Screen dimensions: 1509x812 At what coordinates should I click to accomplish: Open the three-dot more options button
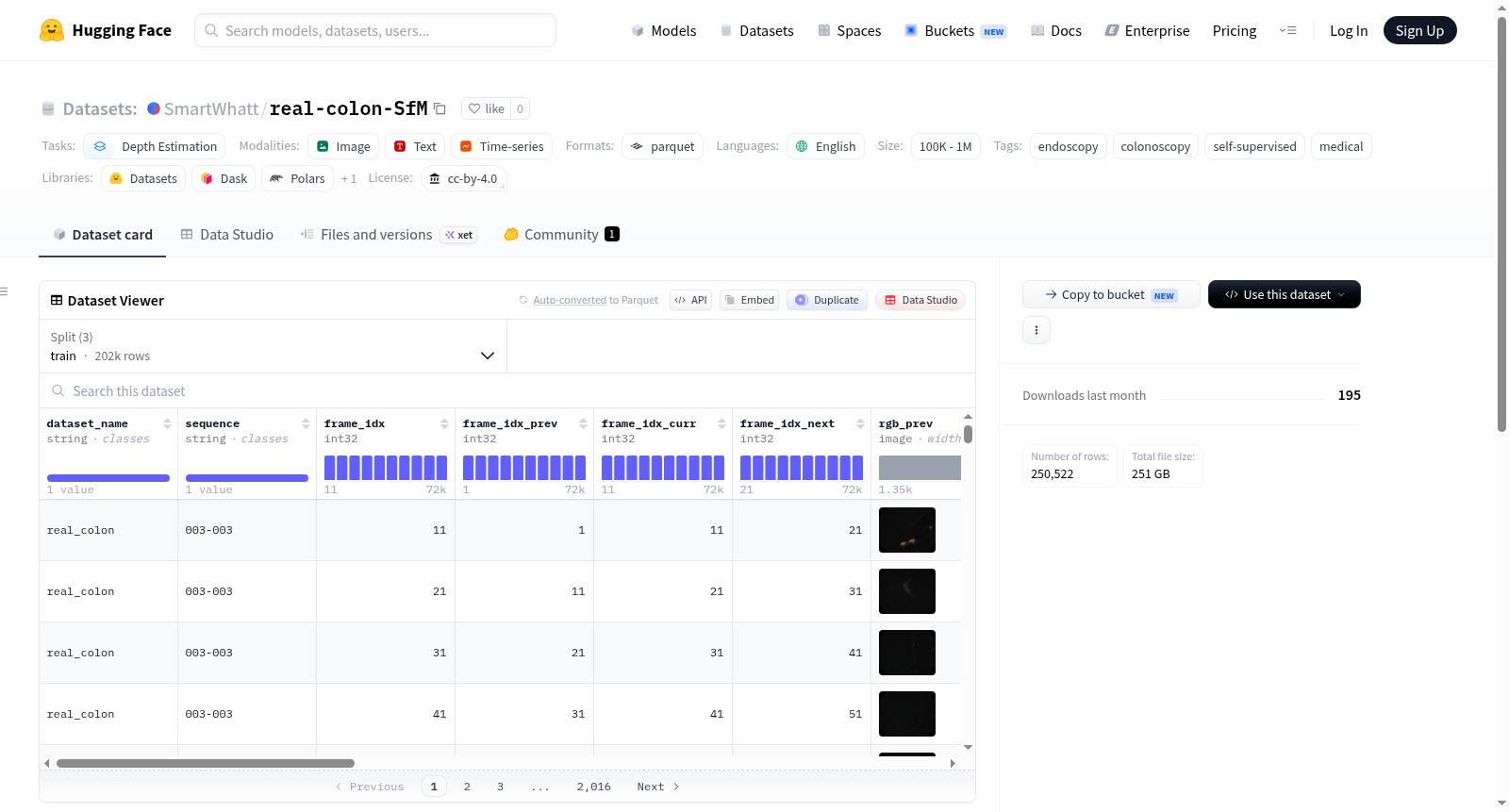pos(1036,330)
